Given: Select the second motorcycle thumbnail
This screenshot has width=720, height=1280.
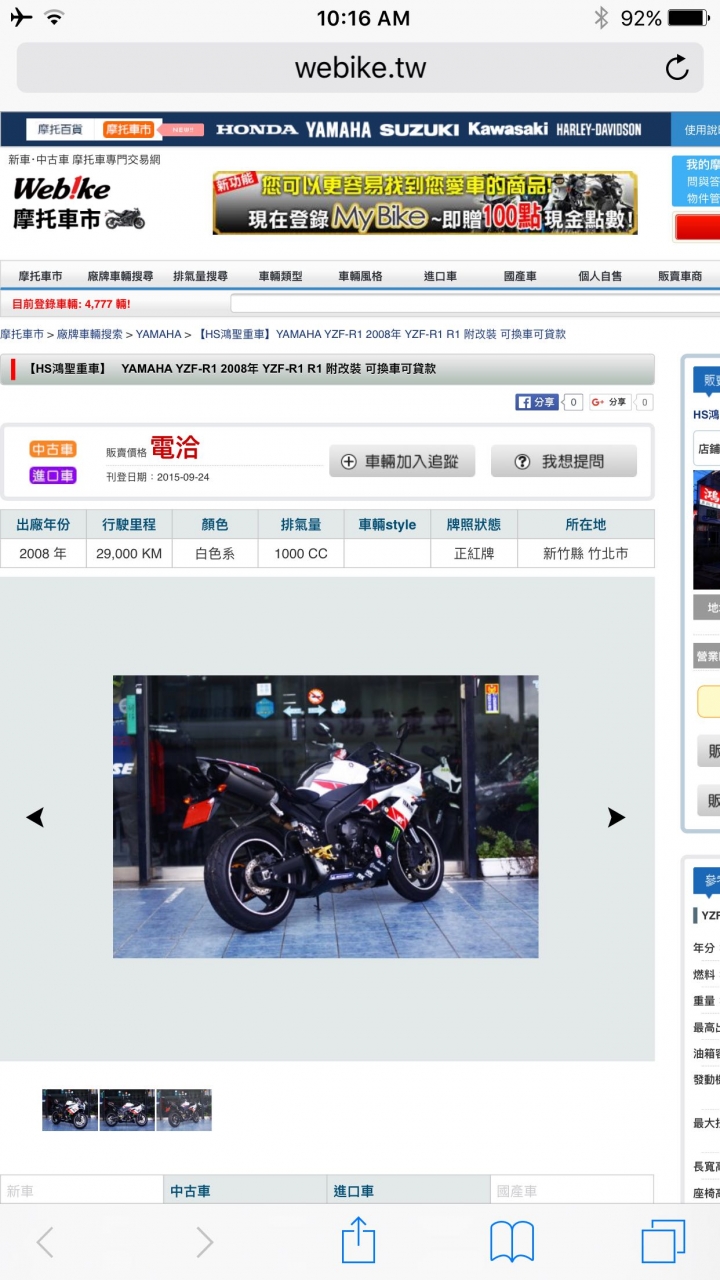Looking at the screenshot, I should click(127, 1110).
